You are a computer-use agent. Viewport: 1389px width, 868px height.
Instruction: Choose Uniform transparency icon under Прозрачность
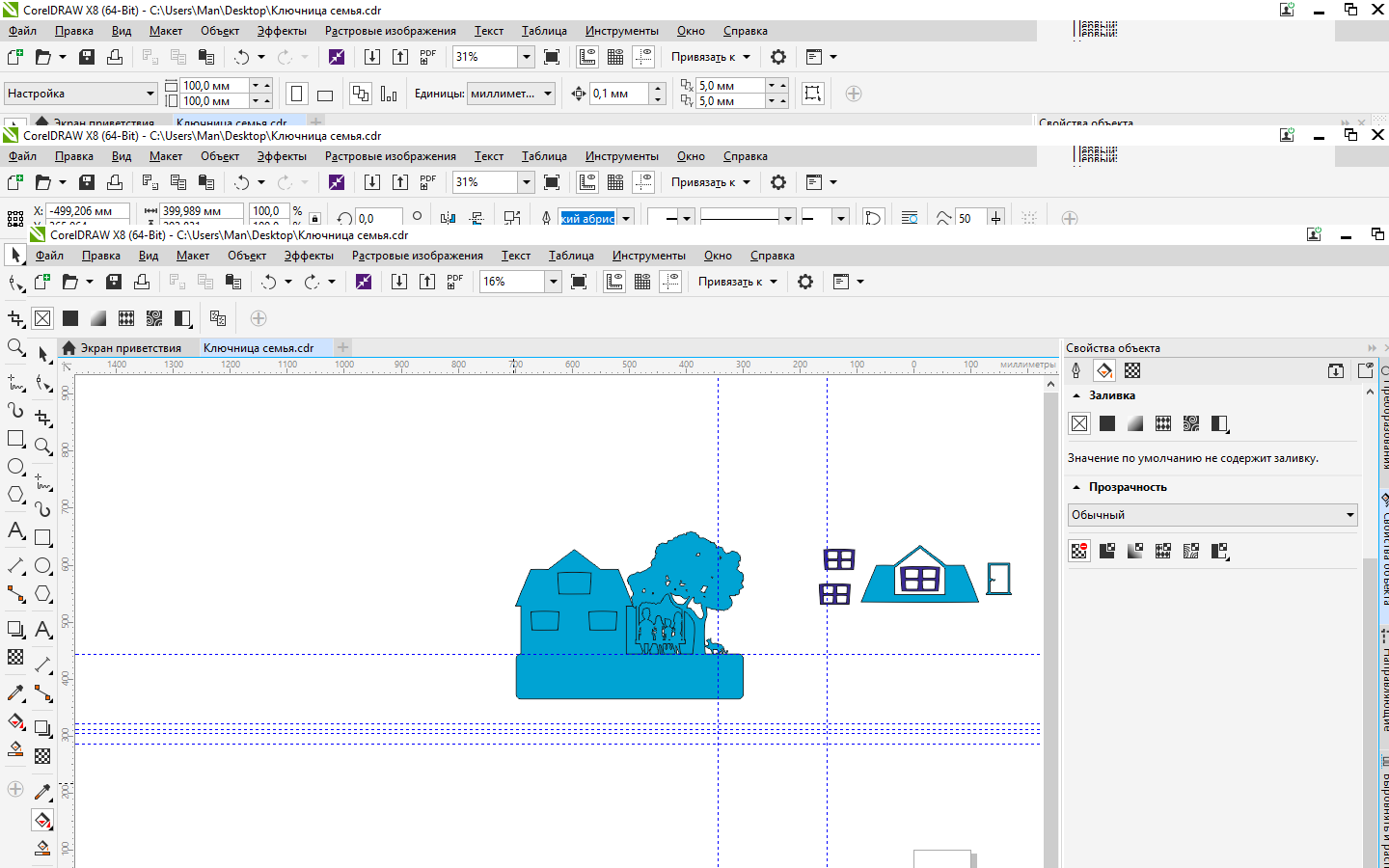[1107, 551]
